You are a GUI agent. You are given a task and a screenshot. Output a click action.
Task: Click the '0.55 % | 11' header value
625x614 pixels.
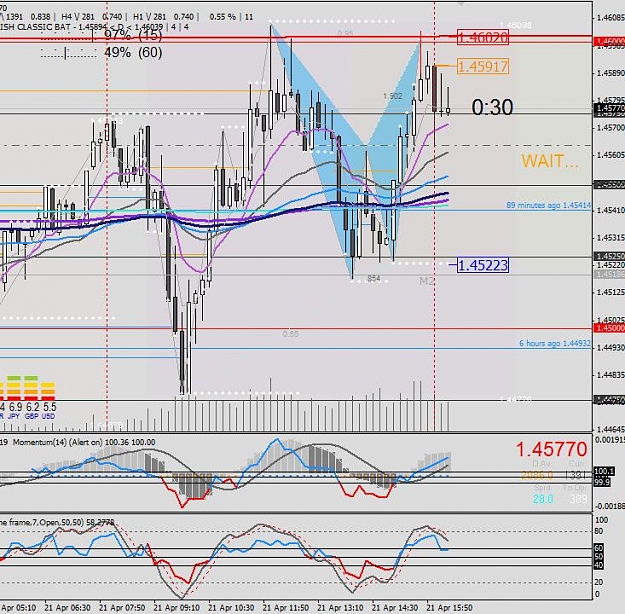[231, 17]
